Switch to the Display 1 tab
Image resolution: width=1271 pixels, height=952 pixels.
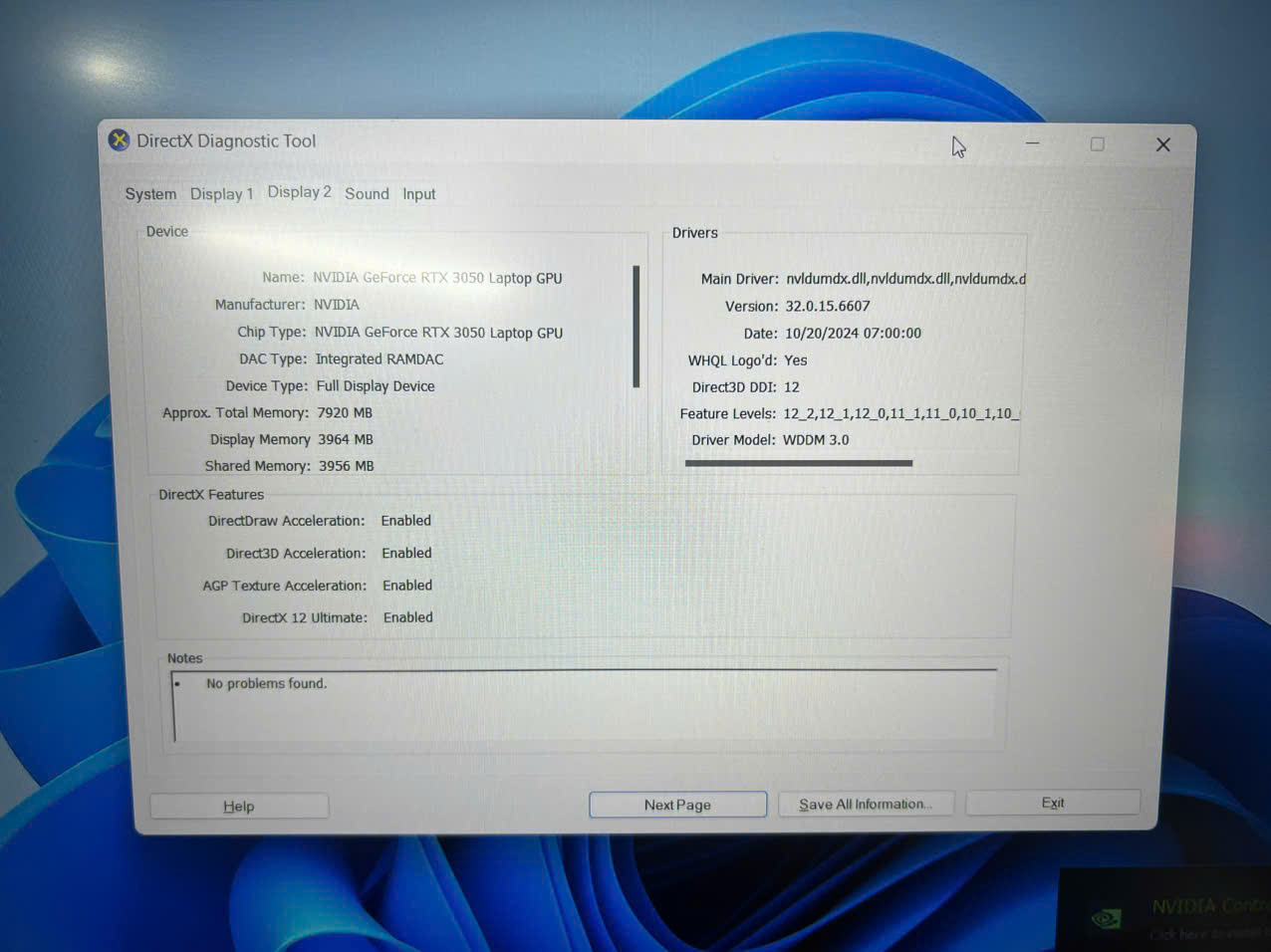coord(222,194)
